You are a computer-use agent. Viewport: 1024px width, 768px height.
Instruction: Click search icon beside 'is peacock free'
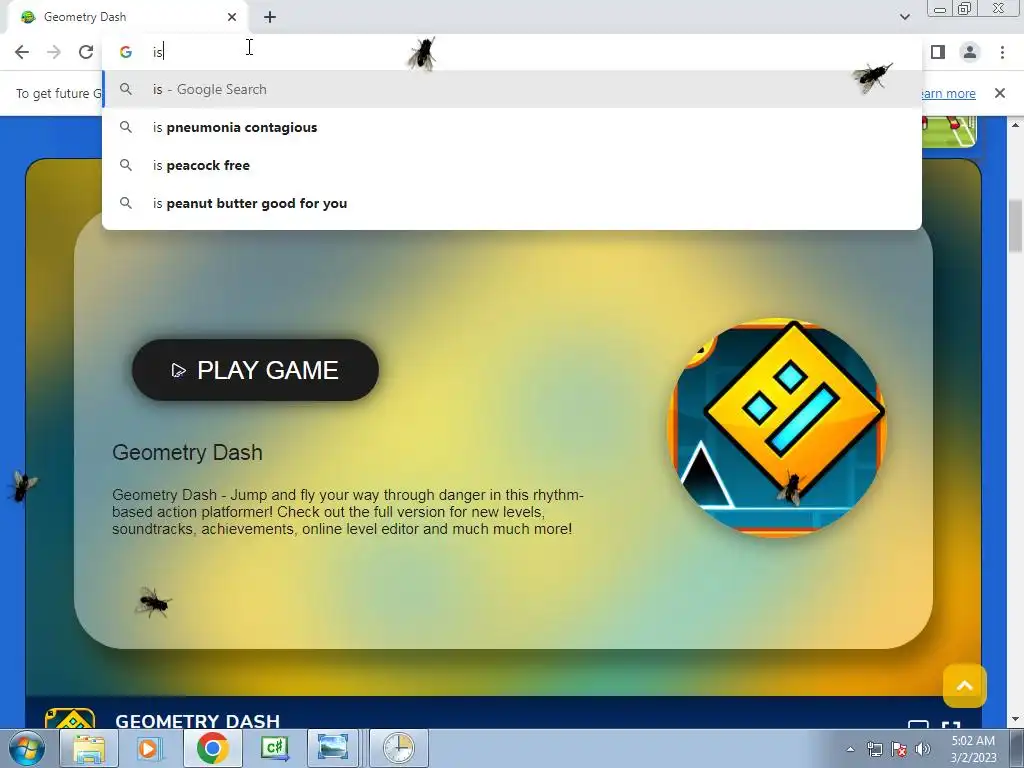126,165
